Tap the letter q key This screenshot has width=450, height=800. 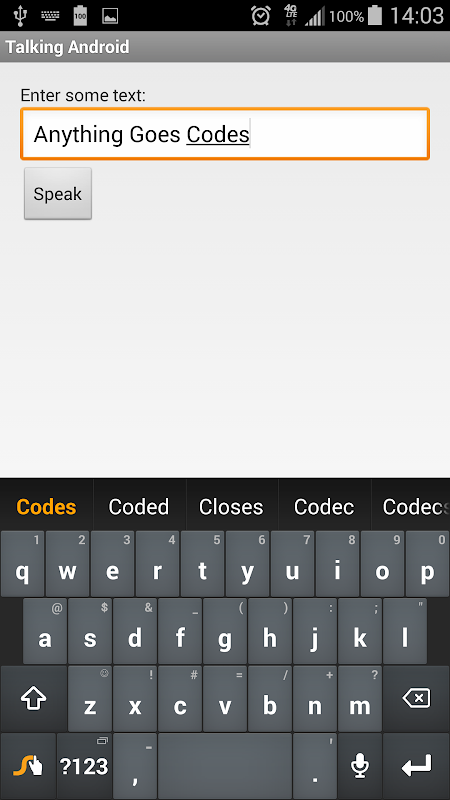(22, 564)
